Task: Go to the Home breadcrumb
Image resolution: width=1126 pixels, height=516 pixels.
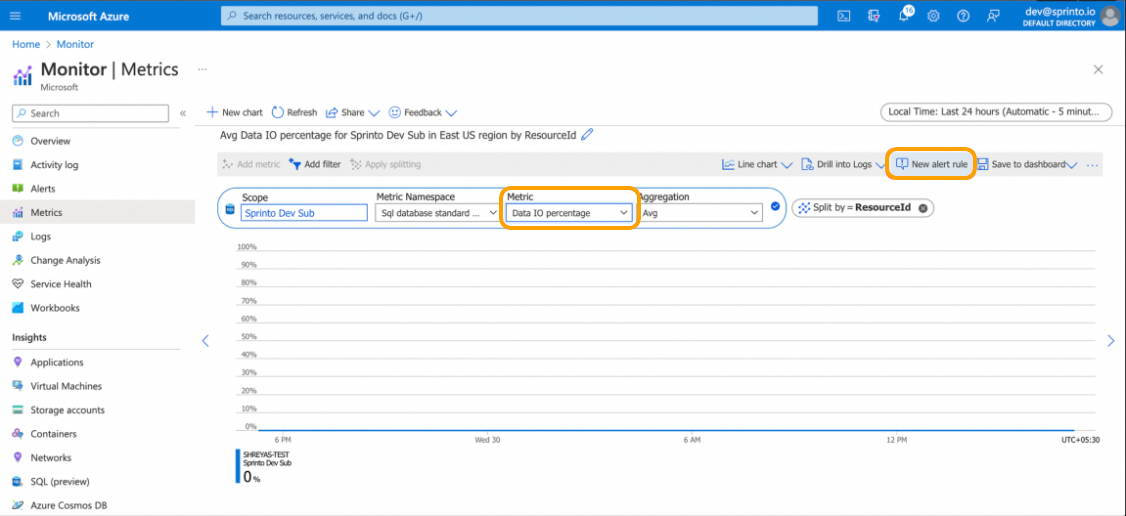Action: 26,44
